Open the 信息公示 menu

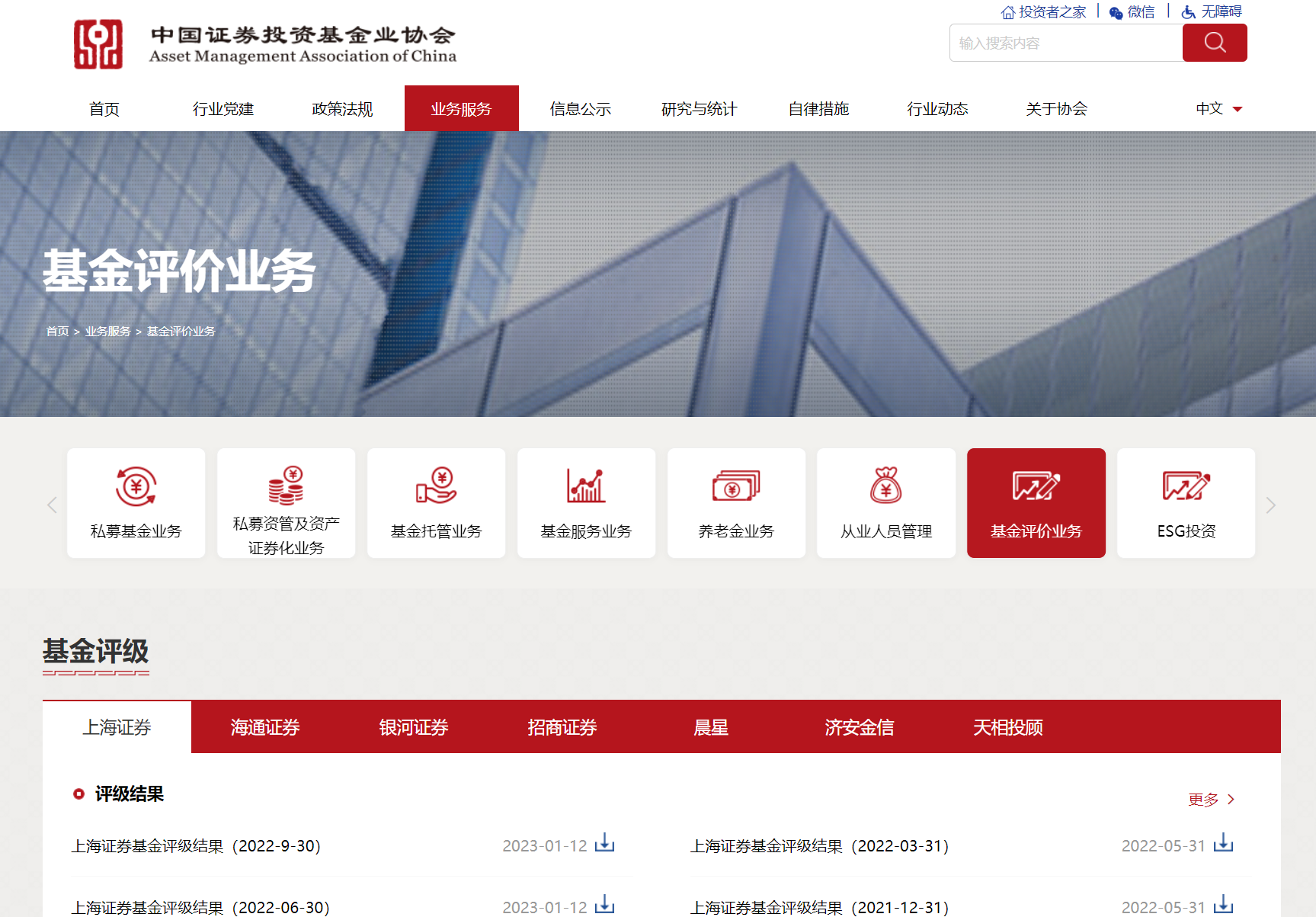tap(581, 109)
